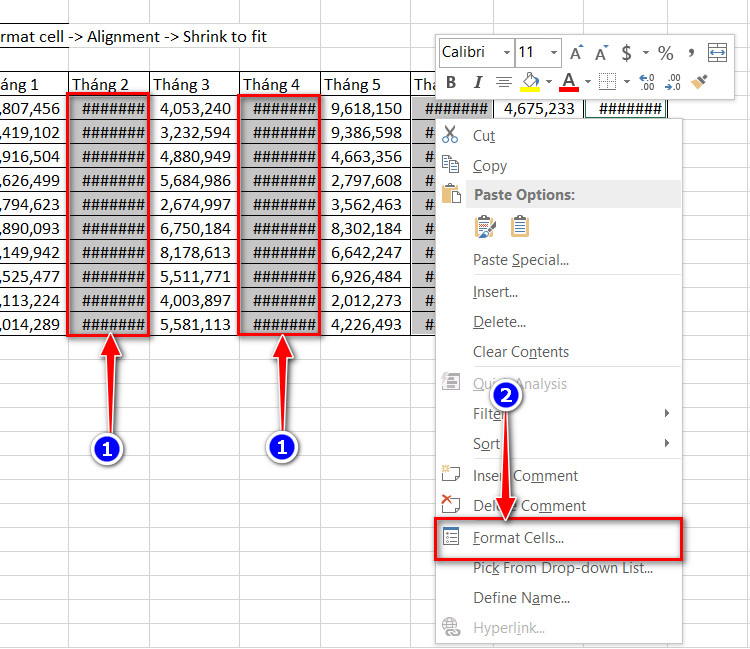Decrease font size in mini toolbar
Viewport: 750px width, 649px height.
[601, 52]
